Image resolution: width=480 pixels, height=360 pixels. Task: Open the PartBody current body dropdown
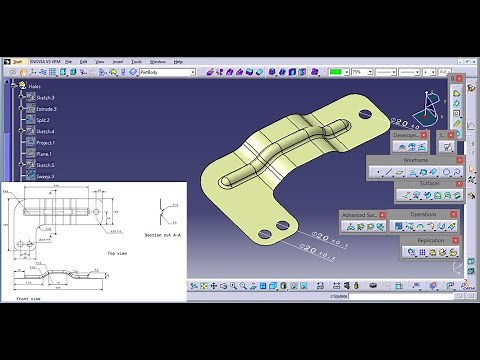coord(193,72)
